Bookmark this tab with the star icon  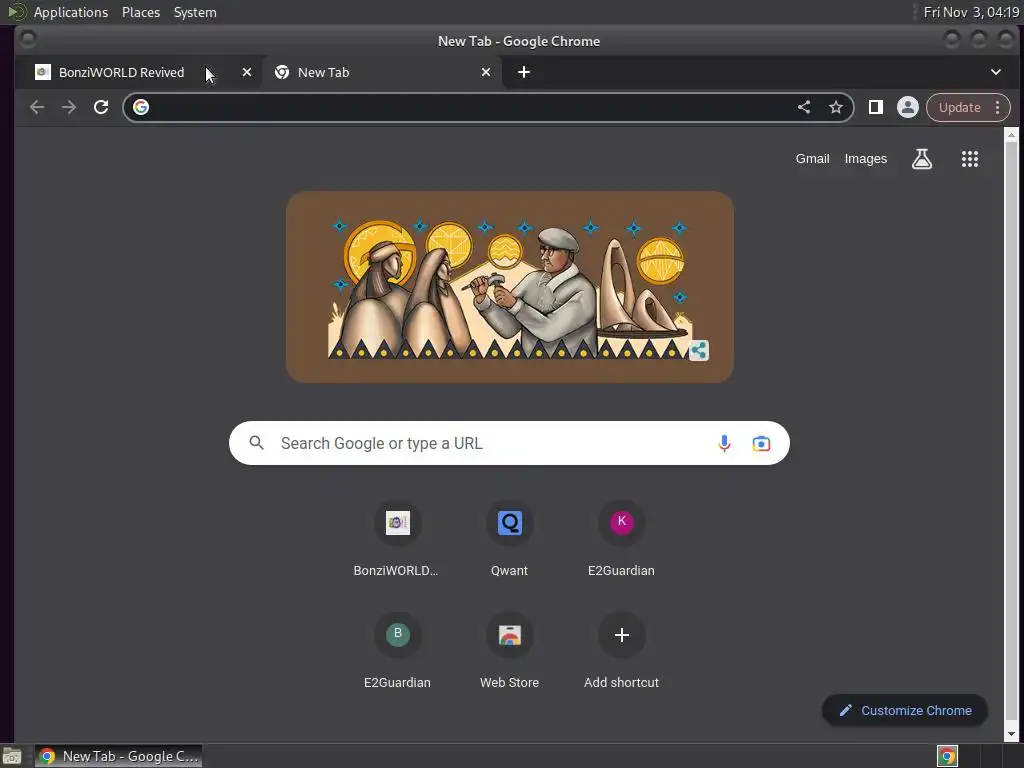[836, 107]
